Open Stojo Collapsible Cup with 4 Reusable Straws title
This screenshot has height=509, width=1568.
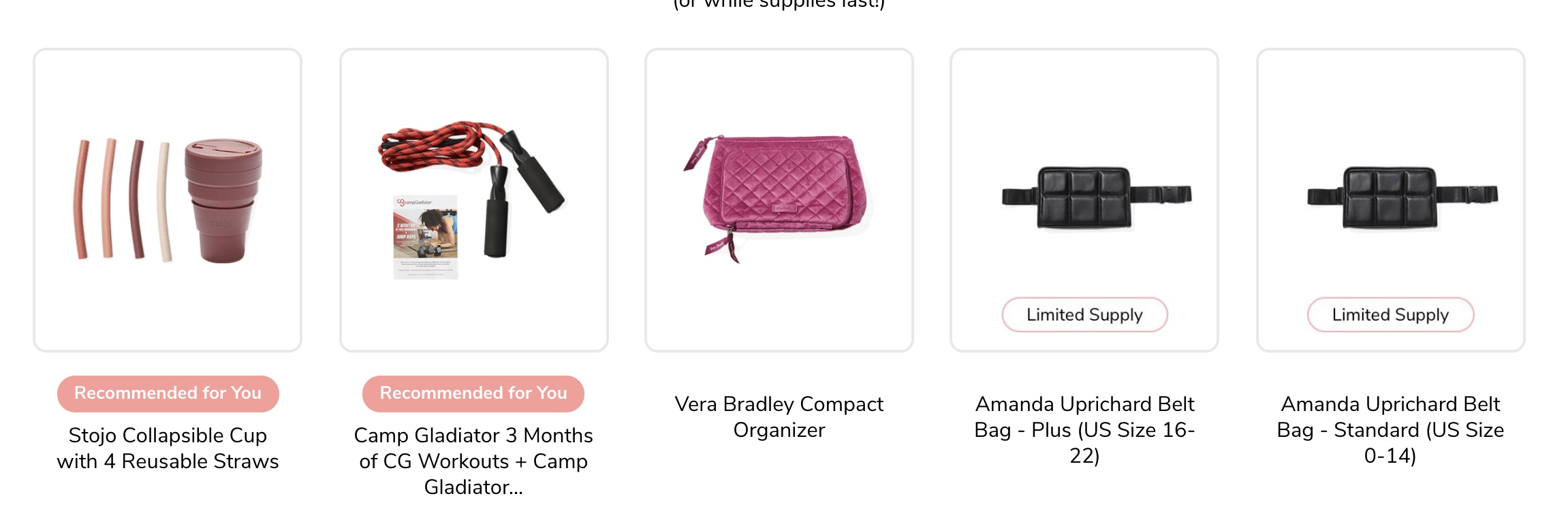tap(168, 448)
